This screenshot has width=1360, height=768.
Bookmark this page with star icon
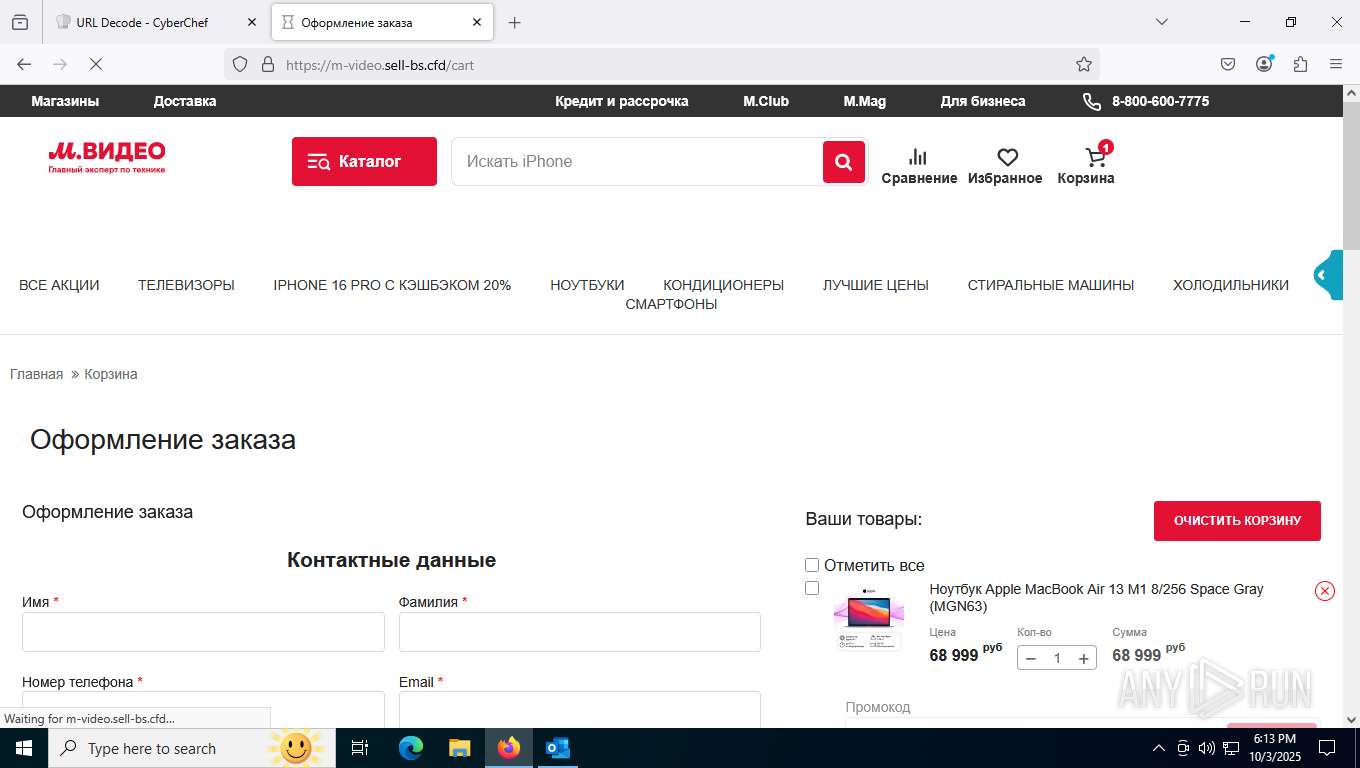(1084, 64)
